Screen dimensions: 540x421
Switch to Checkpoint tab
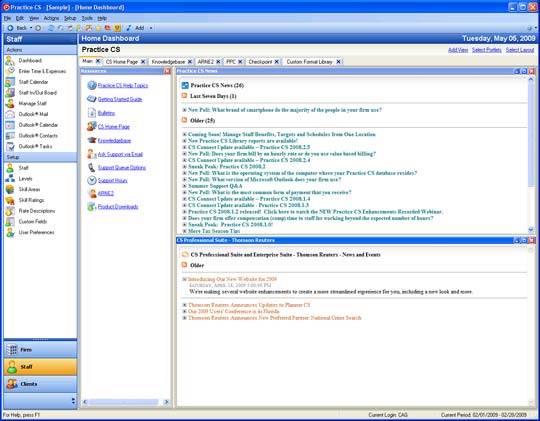(x=260, y=62)
